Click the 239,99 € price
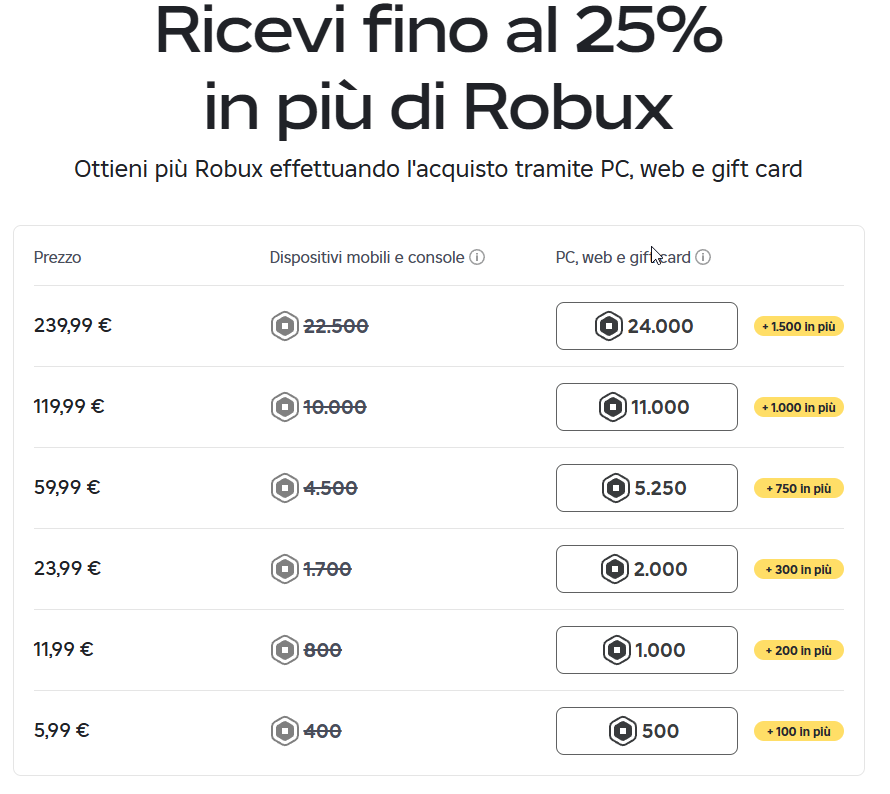890x794 pixels. pyautogui.click(x=73, y=325)
